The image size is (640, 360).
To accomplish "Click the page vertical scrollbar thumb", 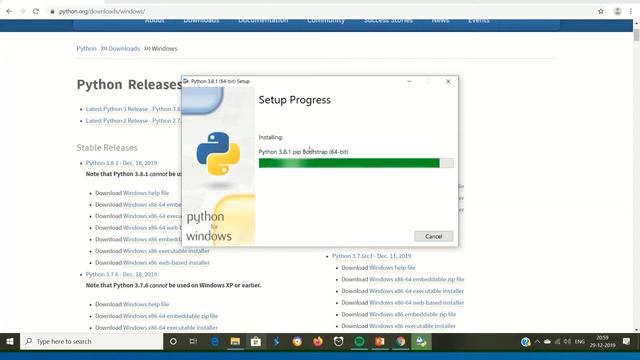I will [x=636, y=35].
